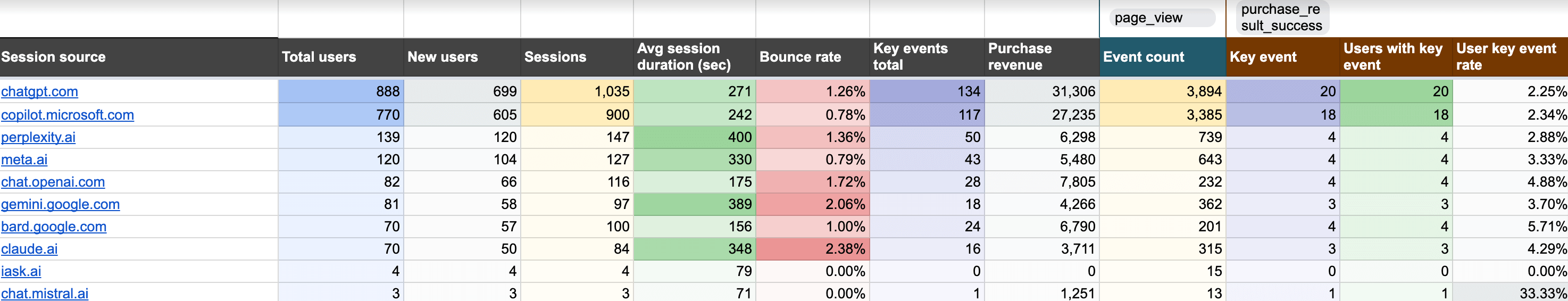Select perplexity.ai avg duration cell 400
Viewport: 1568px width, 301px height.
click(695, 137)
